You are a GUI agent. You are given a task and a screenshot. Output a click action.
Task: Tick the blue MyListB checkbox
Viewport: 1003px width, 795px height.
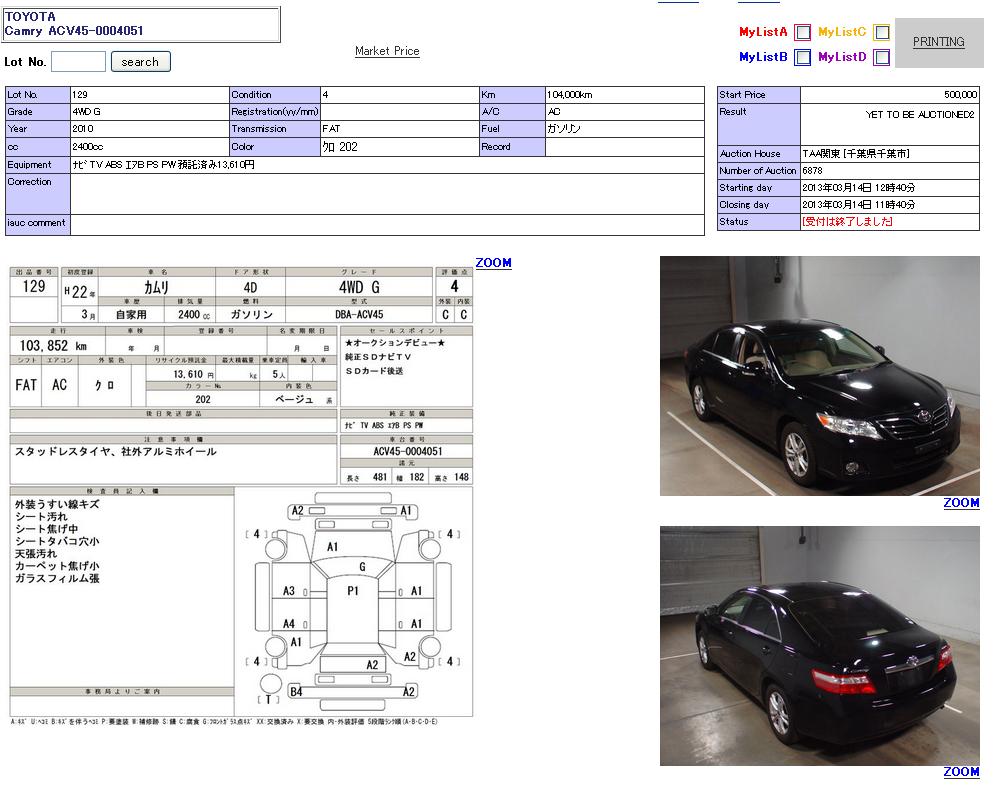pos(802,58)
